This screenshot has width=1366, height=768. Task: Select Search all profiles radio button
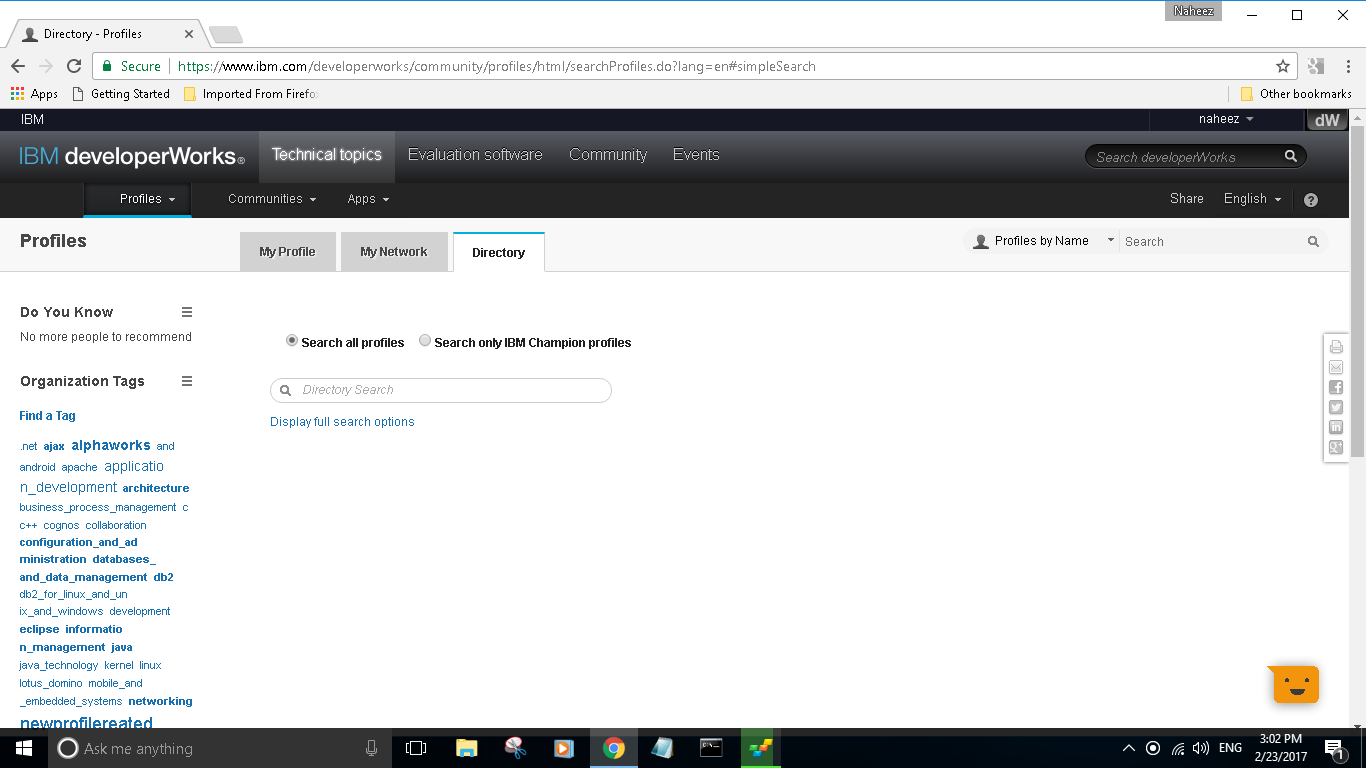292,341
